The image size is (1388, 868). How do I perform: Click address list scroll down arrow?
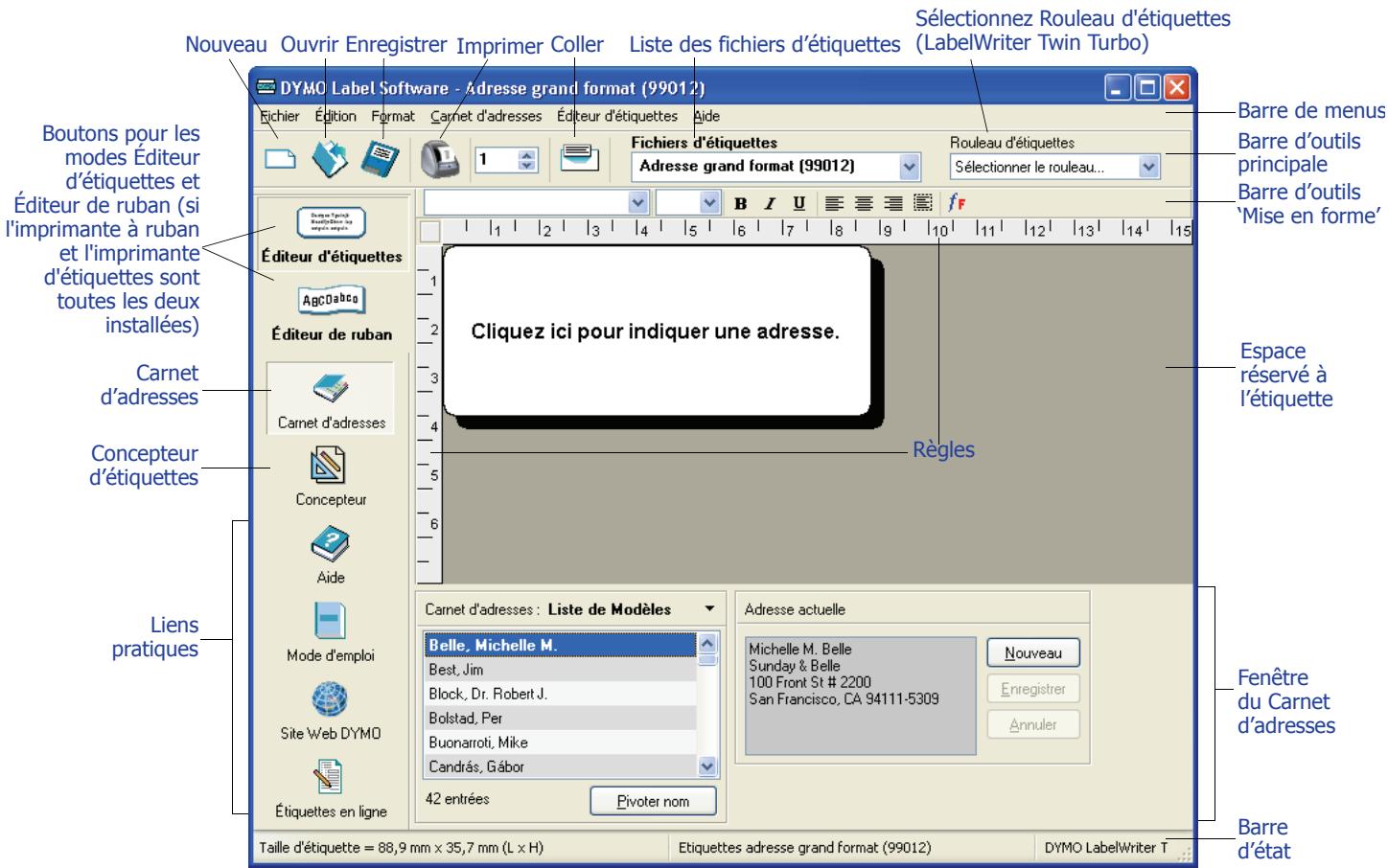coord(708,765)
